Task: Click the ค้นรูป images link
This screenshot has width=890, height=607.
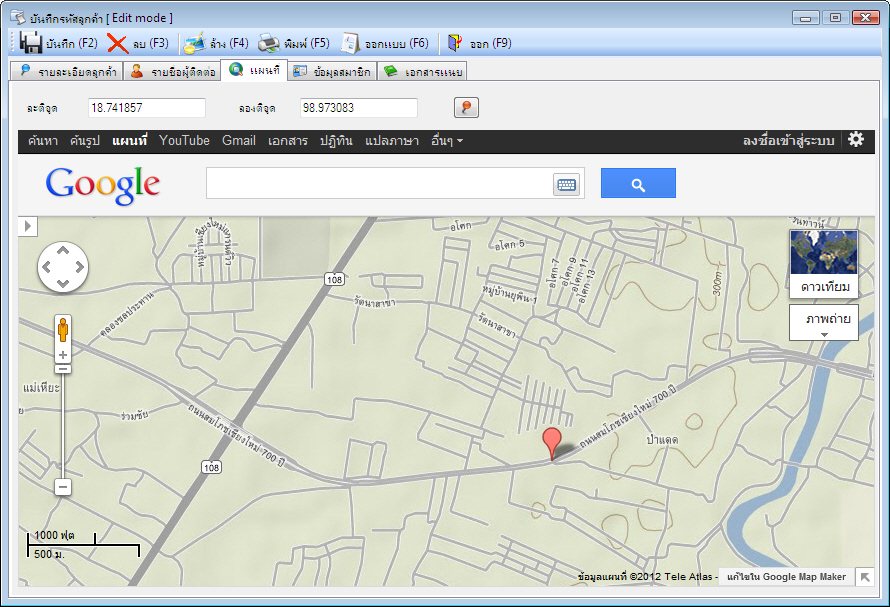Action: pos(85,141)
